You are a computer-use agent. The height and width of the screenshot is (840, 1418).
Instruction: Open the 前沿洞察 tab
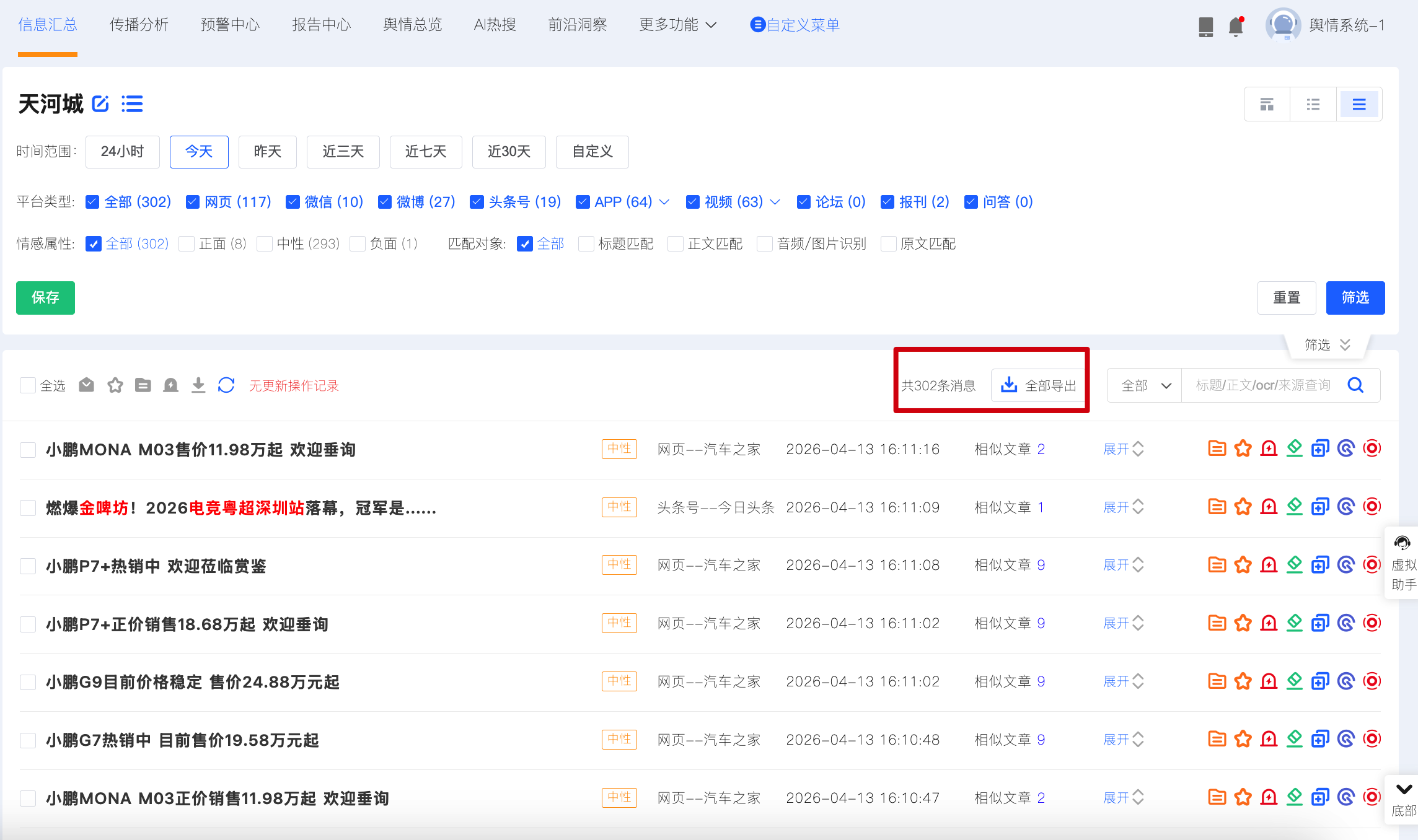point(577,25)
